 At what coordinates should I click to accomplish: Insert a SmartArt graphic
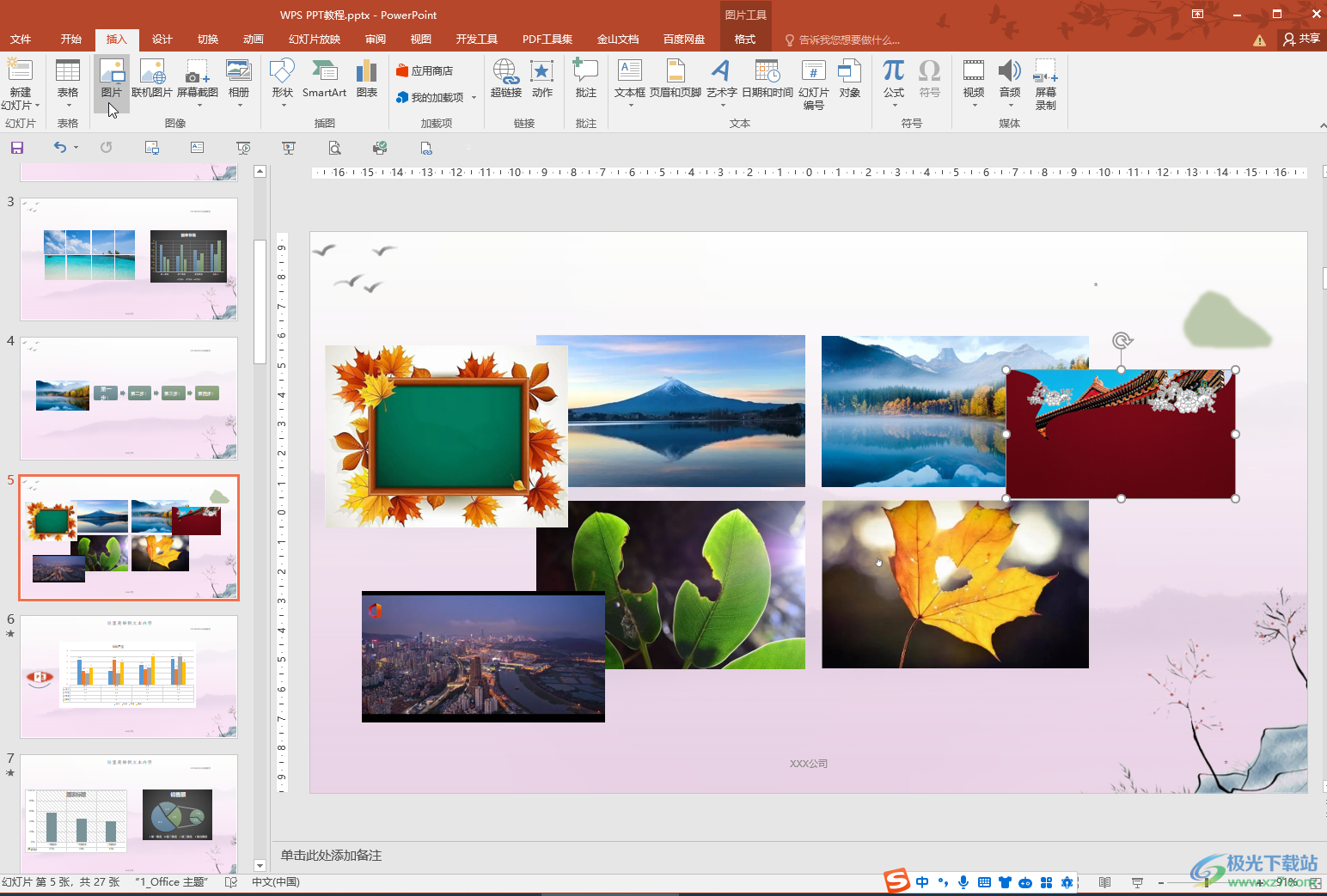point(324,79)
